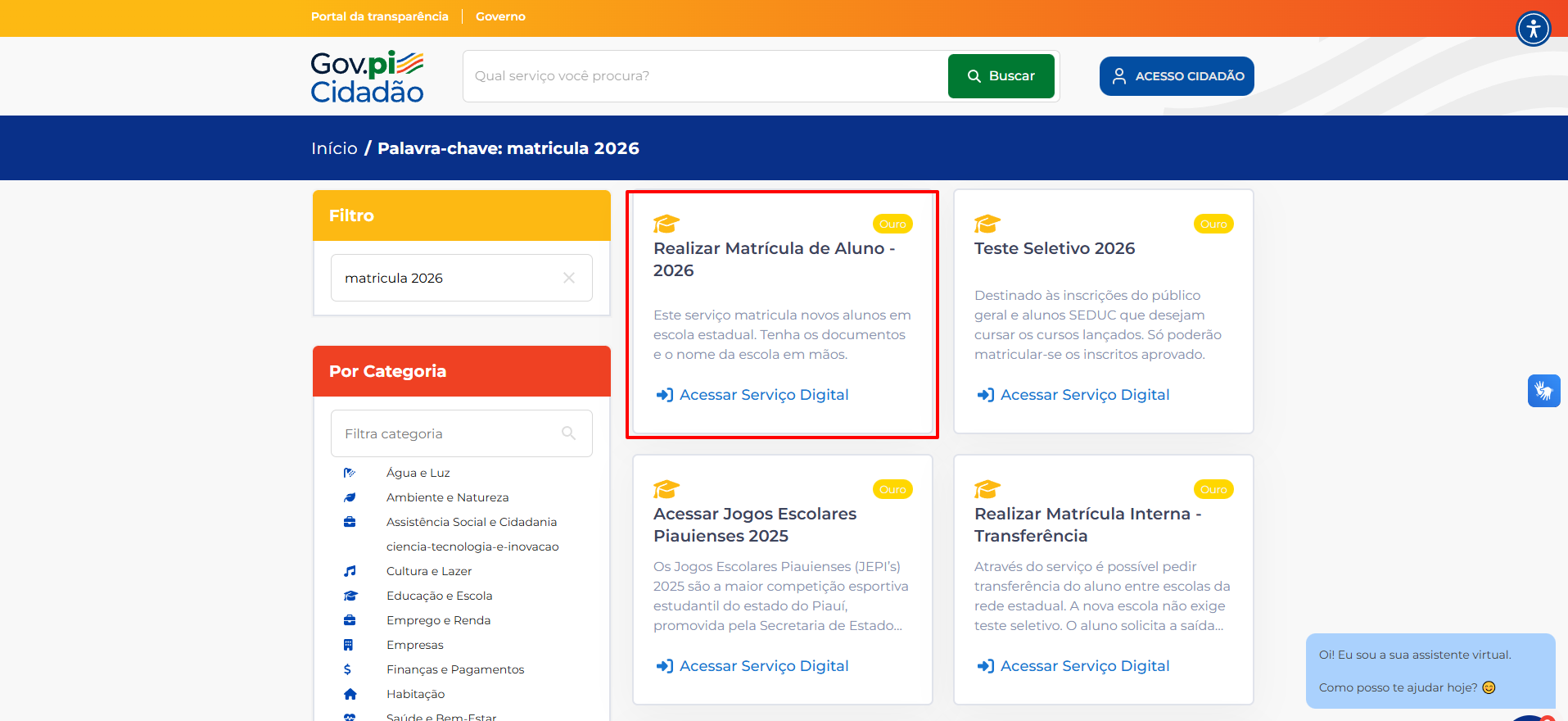This screenshot has height=721, width=1568.
Task: Open the Governo top menu link
Action: 500,16
